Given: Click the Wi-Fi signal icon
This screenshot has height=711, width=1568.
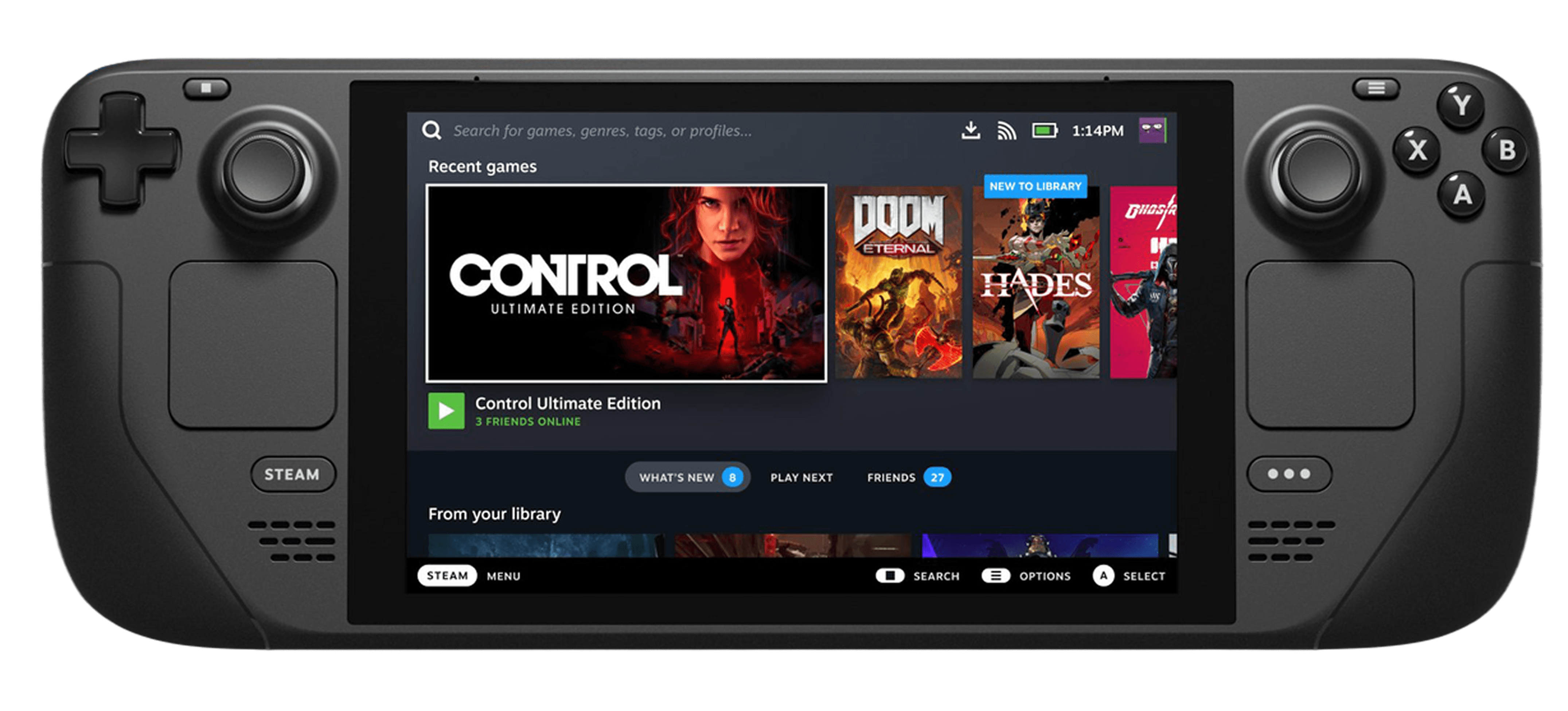Looking at the screenshot, I should tap(1006, 130).
